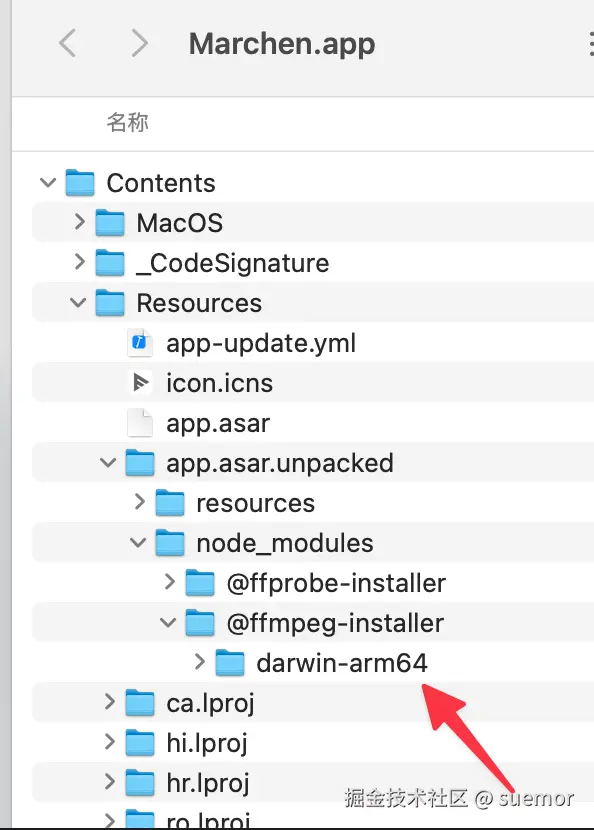Click the darwin-arm64 folder icon
This screenshot has width=594, height=830.
coord(230,663)
